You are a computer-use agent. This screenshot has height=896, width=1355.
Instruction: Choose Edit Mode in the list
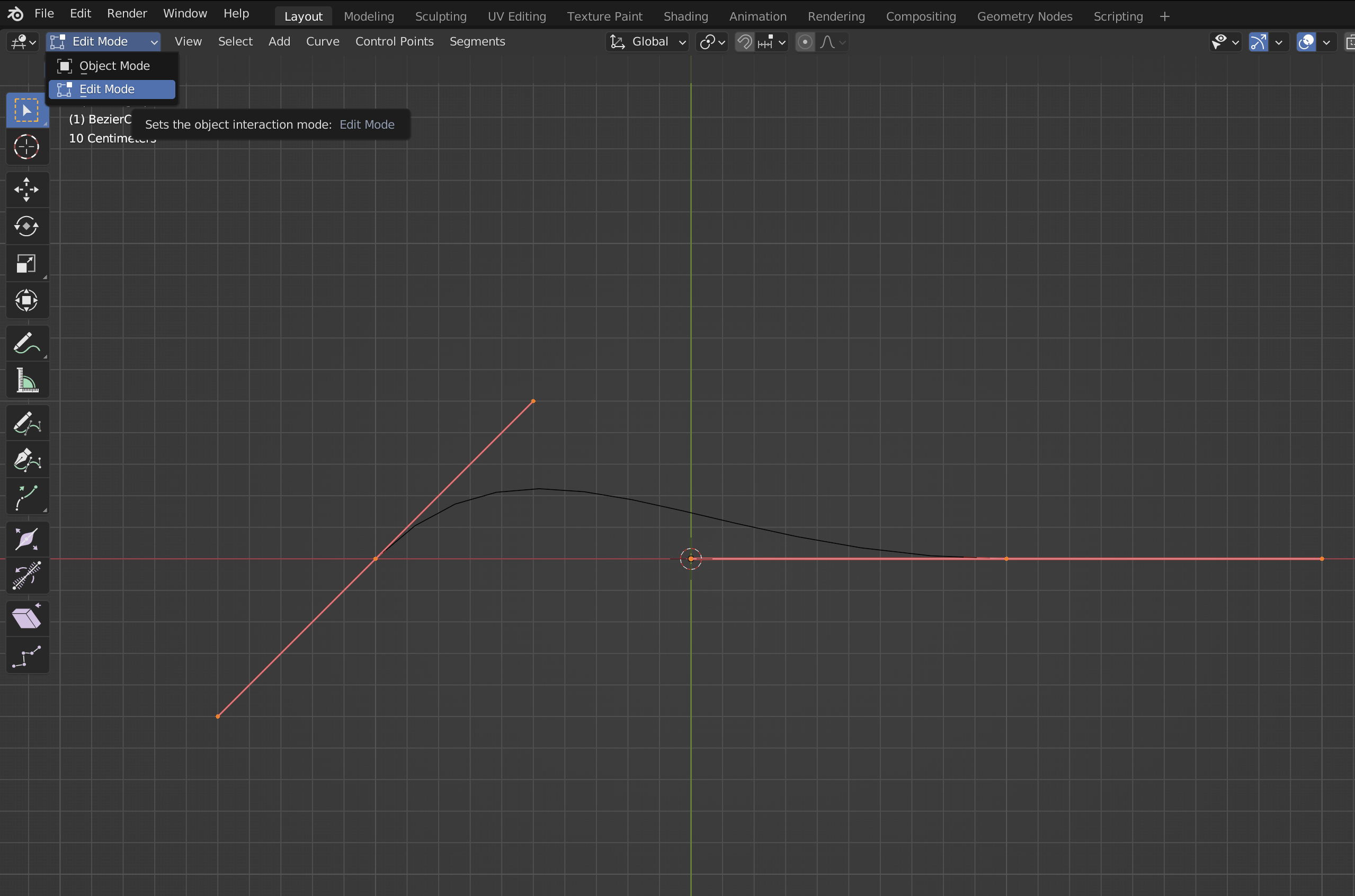tap(112, 89)
